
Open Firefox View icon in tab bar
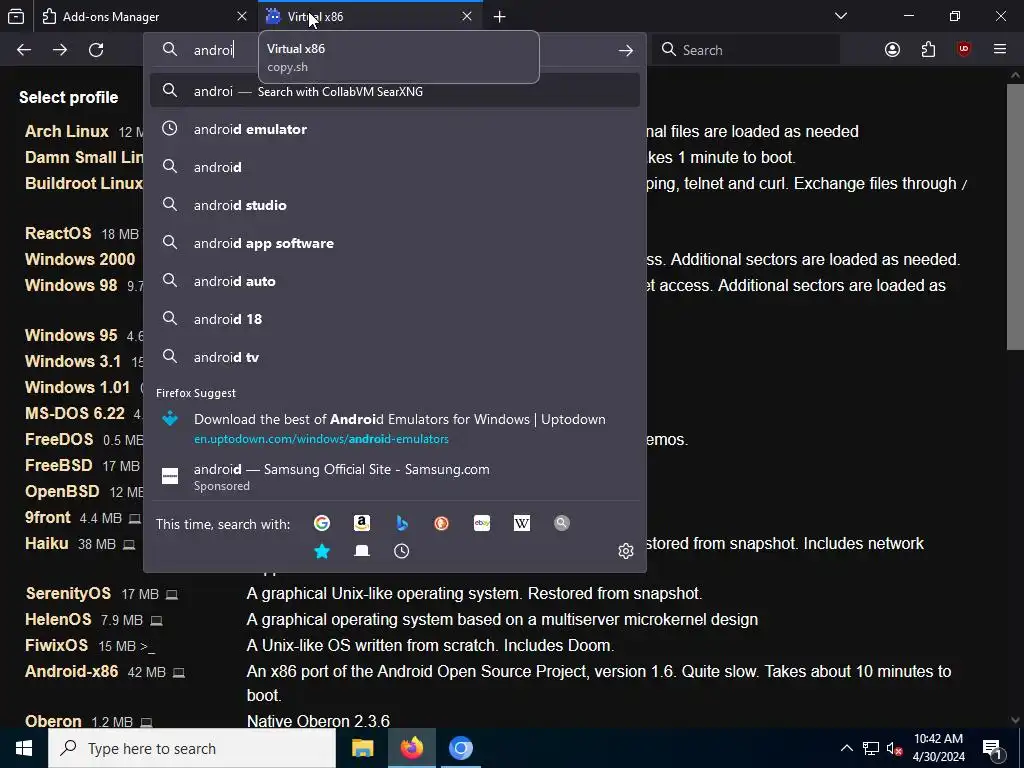tap(16, 16)
